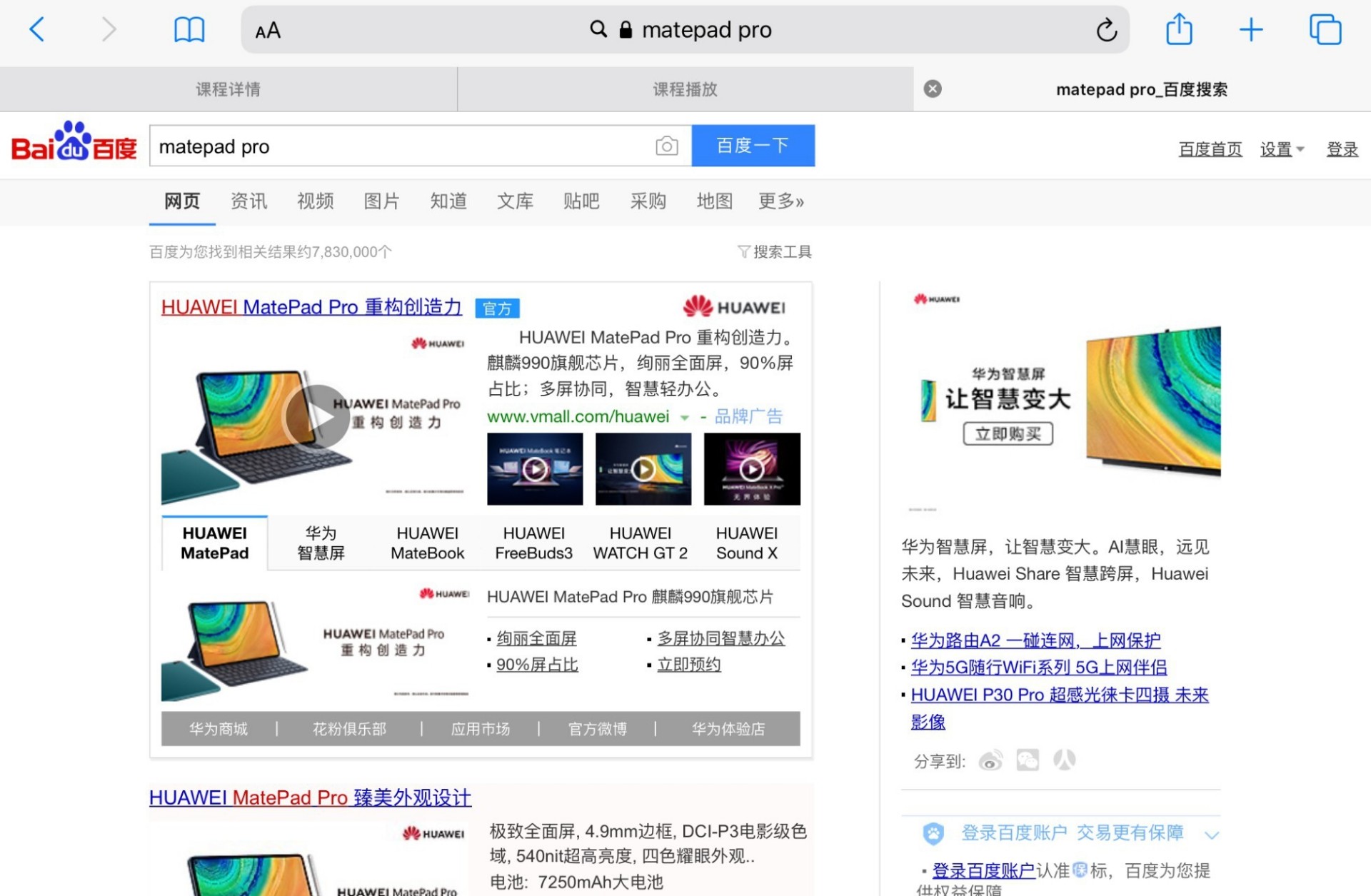
Task: Reload the page with the refresh icon
Action: 1106,29
